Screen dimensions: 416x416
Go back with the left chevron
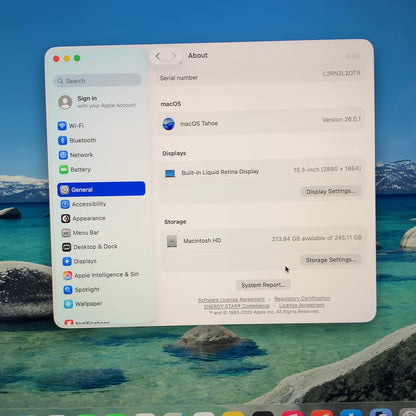158,56
